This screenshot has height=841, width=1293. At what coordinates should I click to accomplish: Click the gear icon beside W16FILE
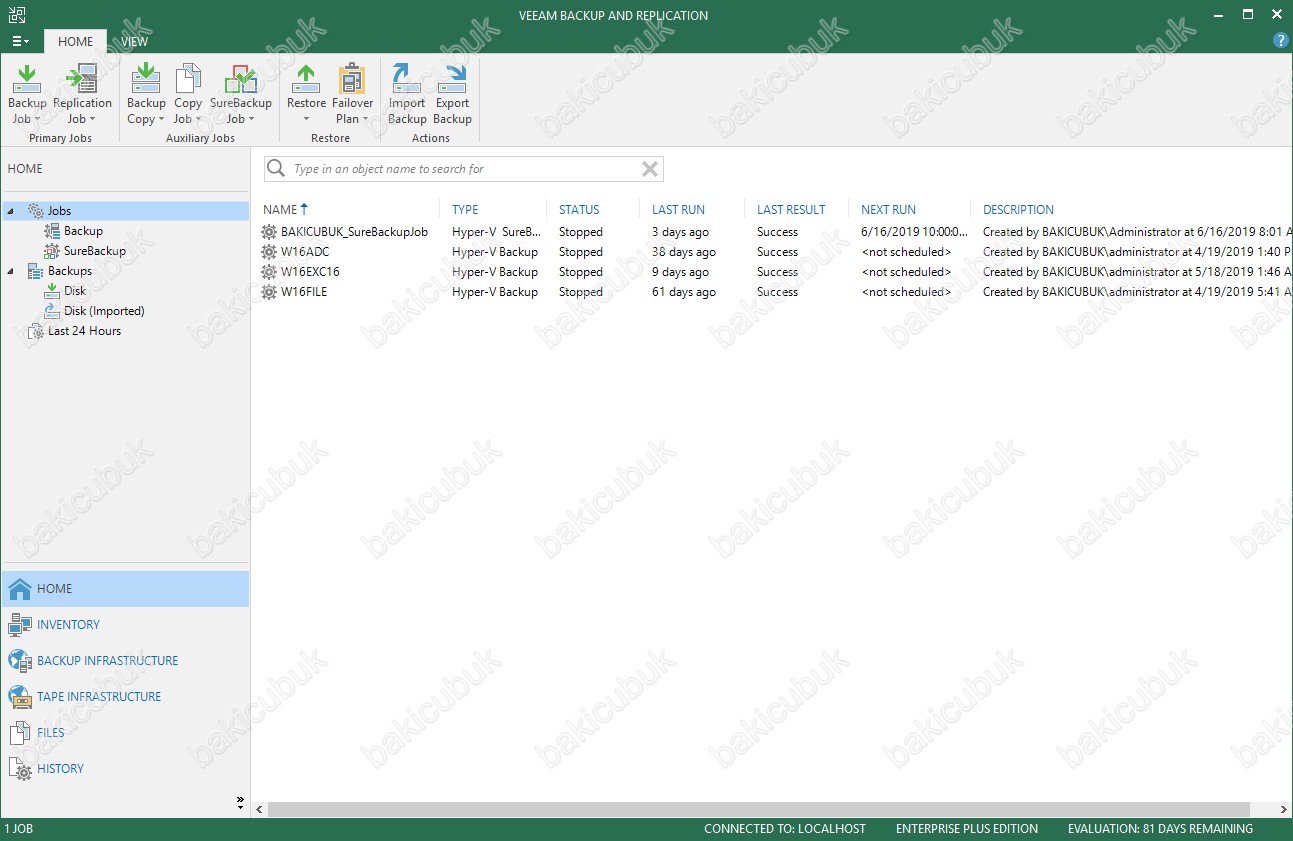coord(268,292)
